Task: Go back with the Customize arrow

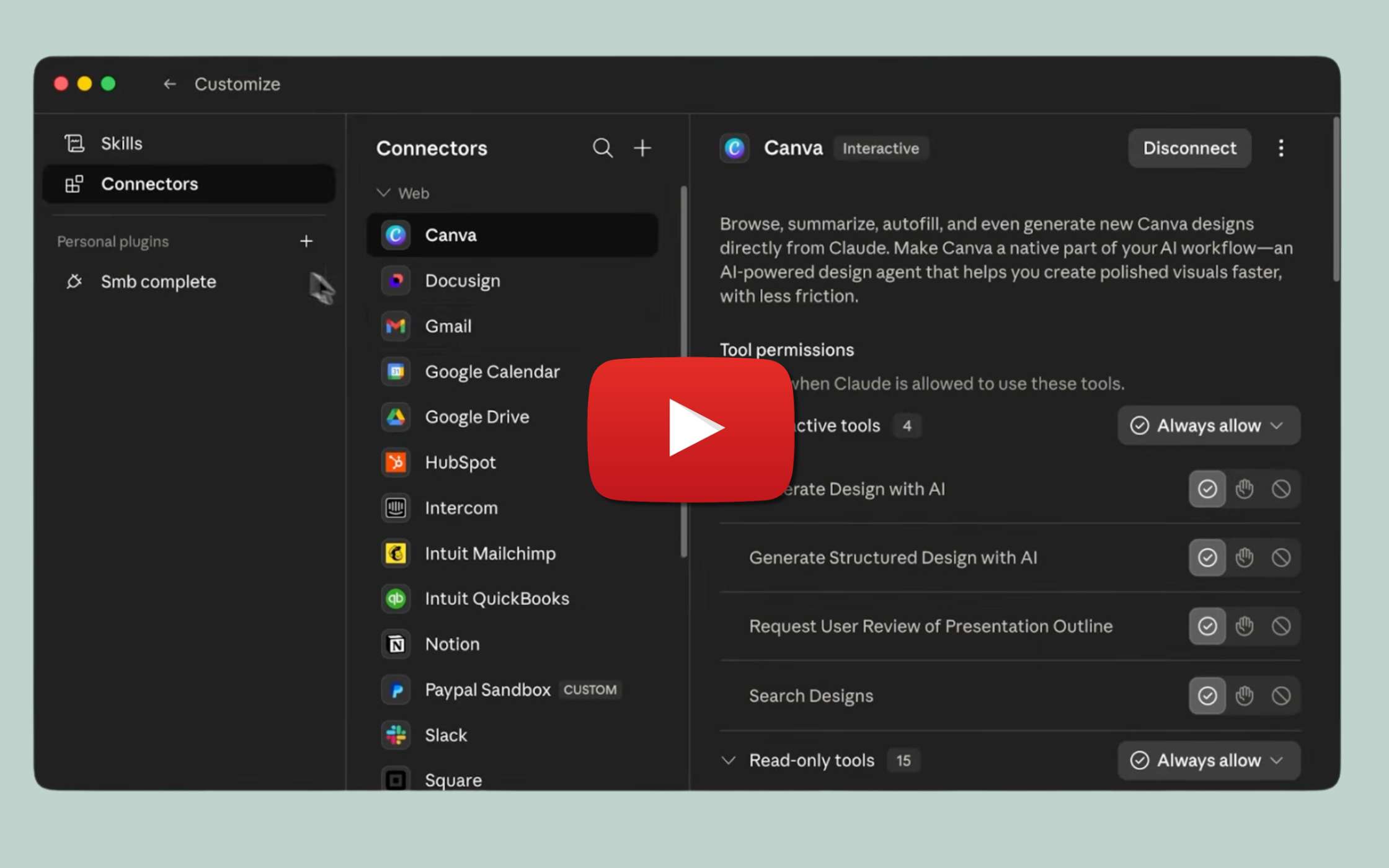Action: point(169,84)
